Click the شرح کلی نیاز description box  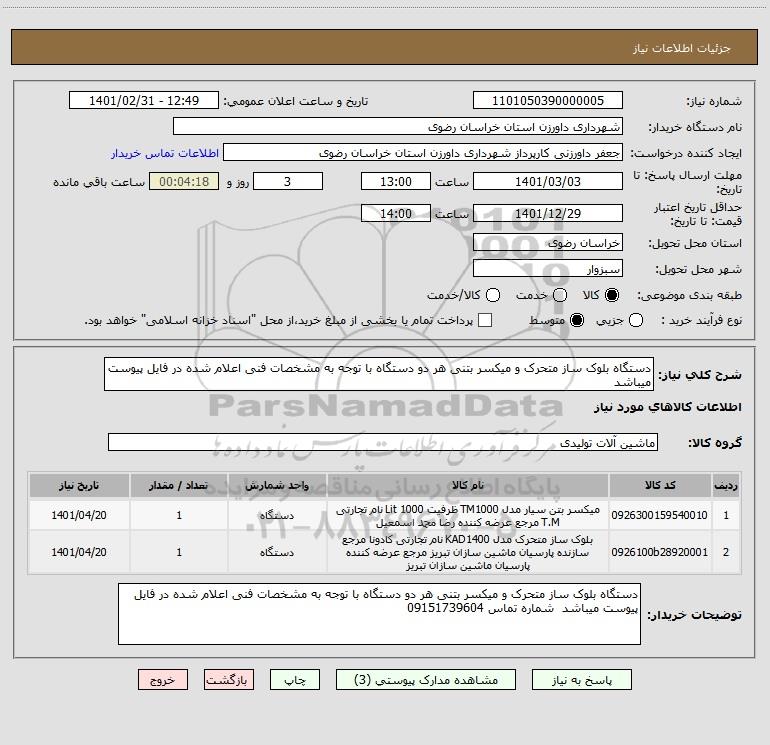click(x=379, y=374)
